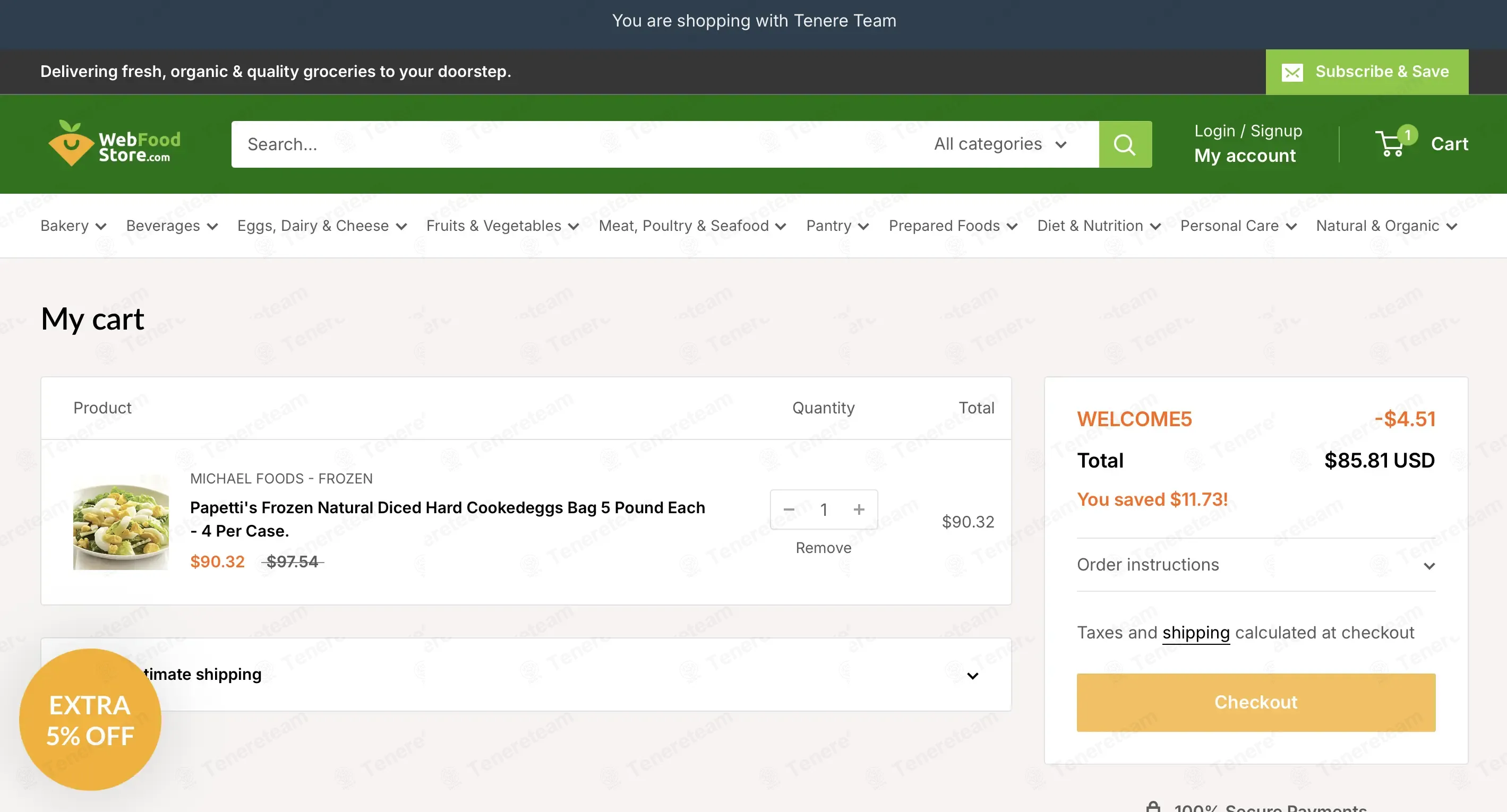Expand the Estimate shipping chevron
This screenshot has width=1507, height=812.
(x=972, y=676)
